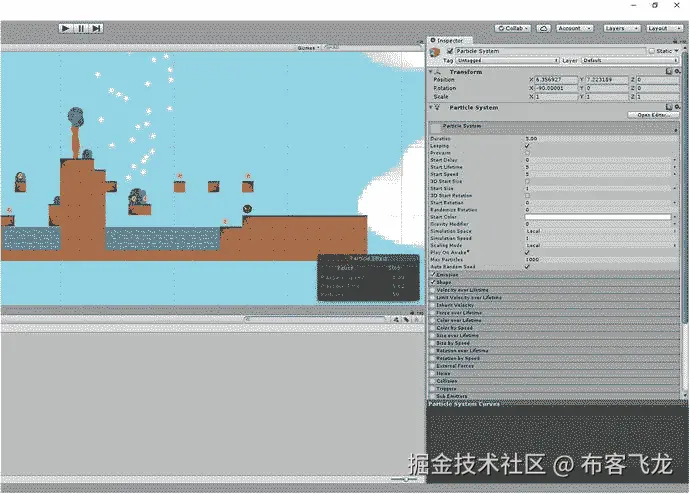
Task: Open the Layout dropdown
Action: click(x=664, y=28)
